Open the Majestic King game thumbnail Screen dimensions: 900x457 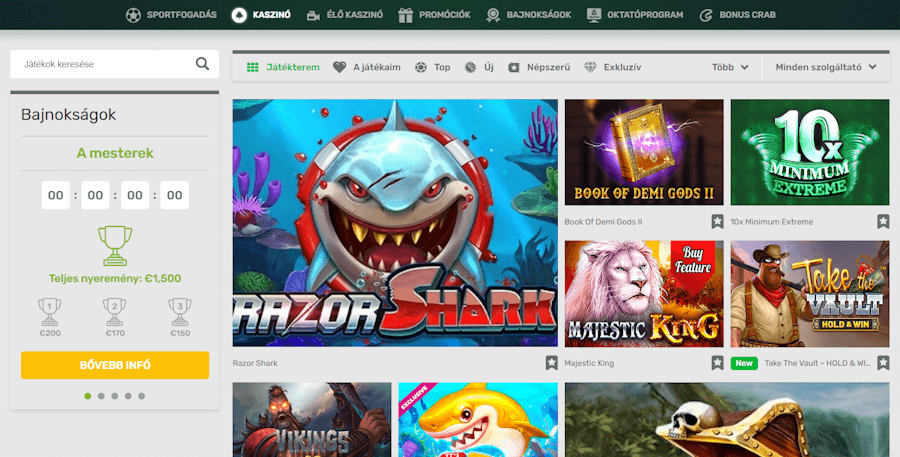643,293
